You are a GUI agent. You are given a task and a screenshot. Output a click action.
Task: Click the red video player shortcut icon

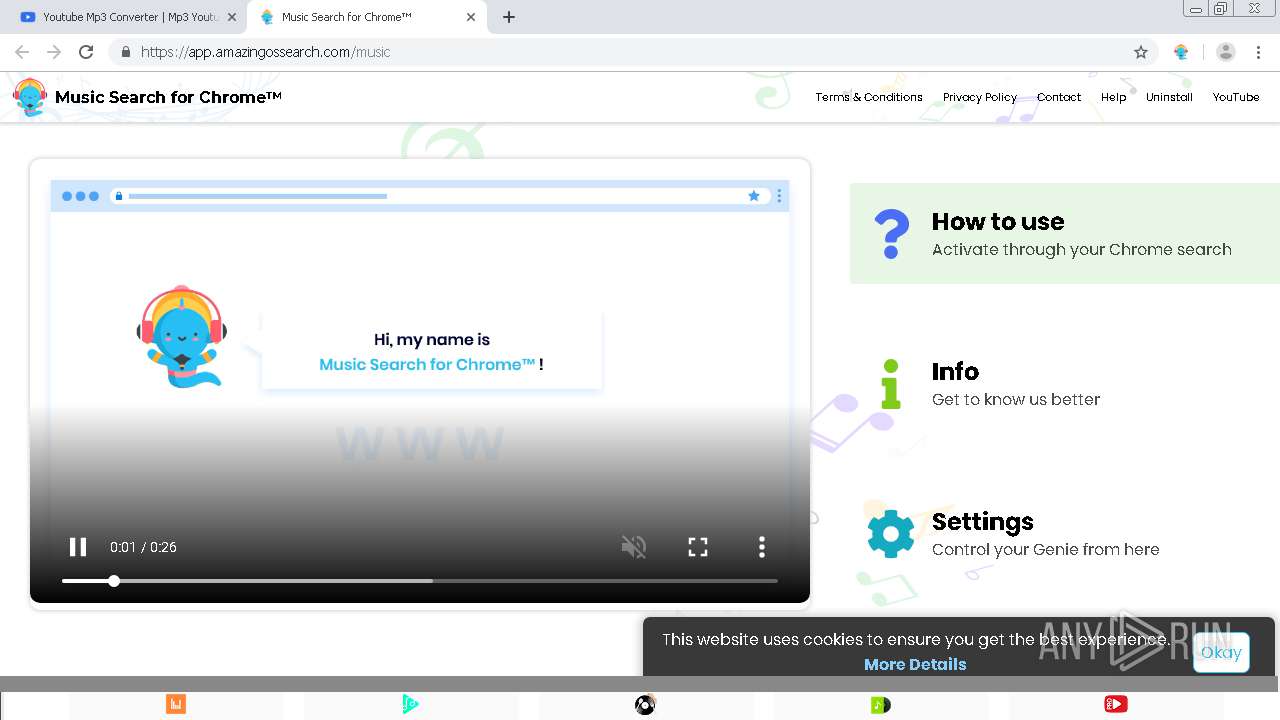pos(1116,705)
